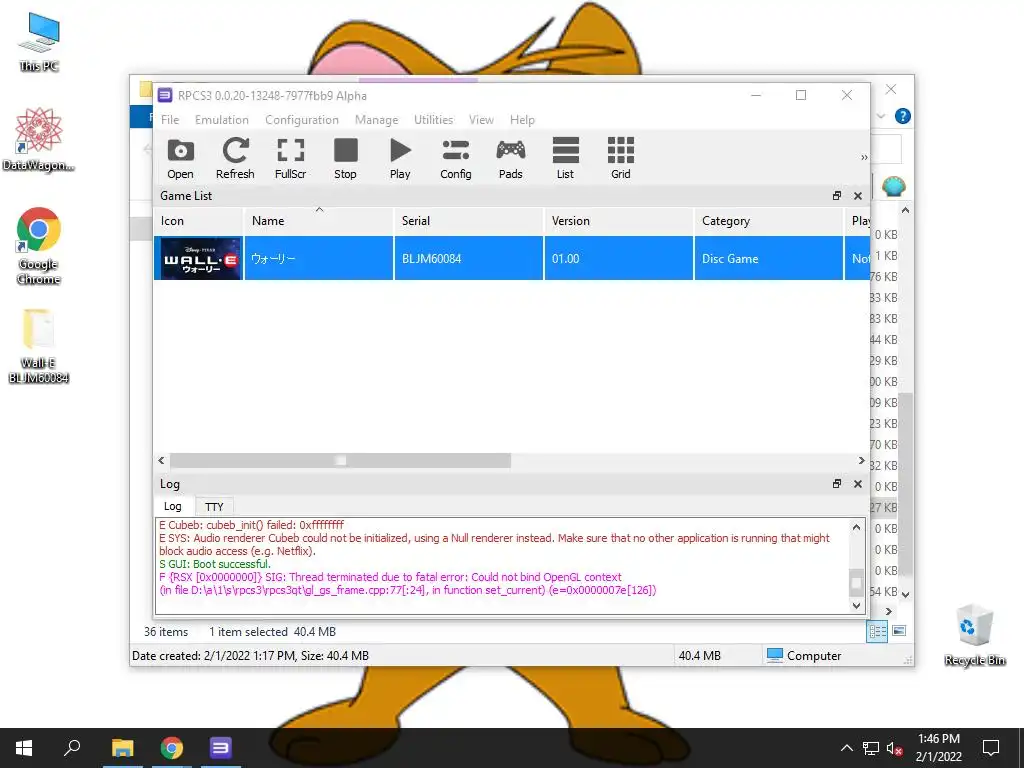Click Explorer file list scroll down arrow
This screenshot has height=768, width=1024.
(905, 594)
